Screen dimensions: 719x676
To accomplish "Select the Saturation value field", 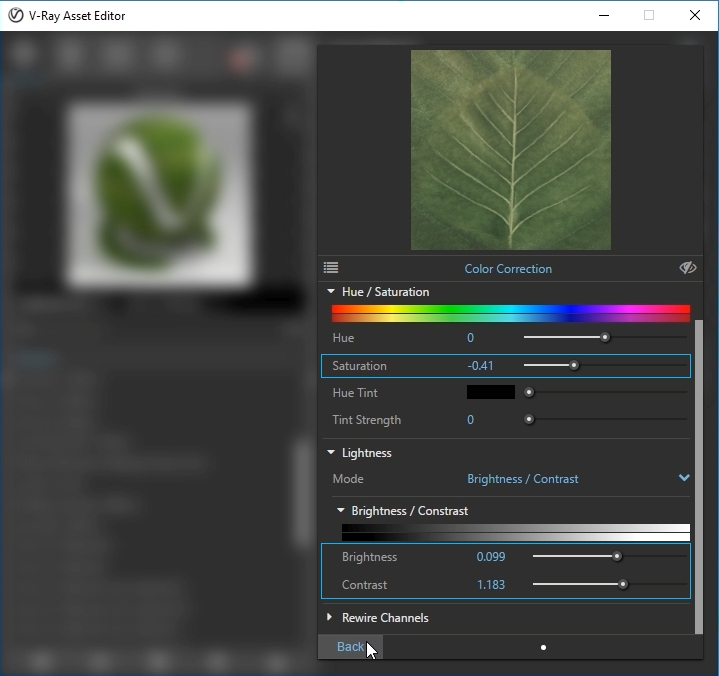I will point(481,366).
